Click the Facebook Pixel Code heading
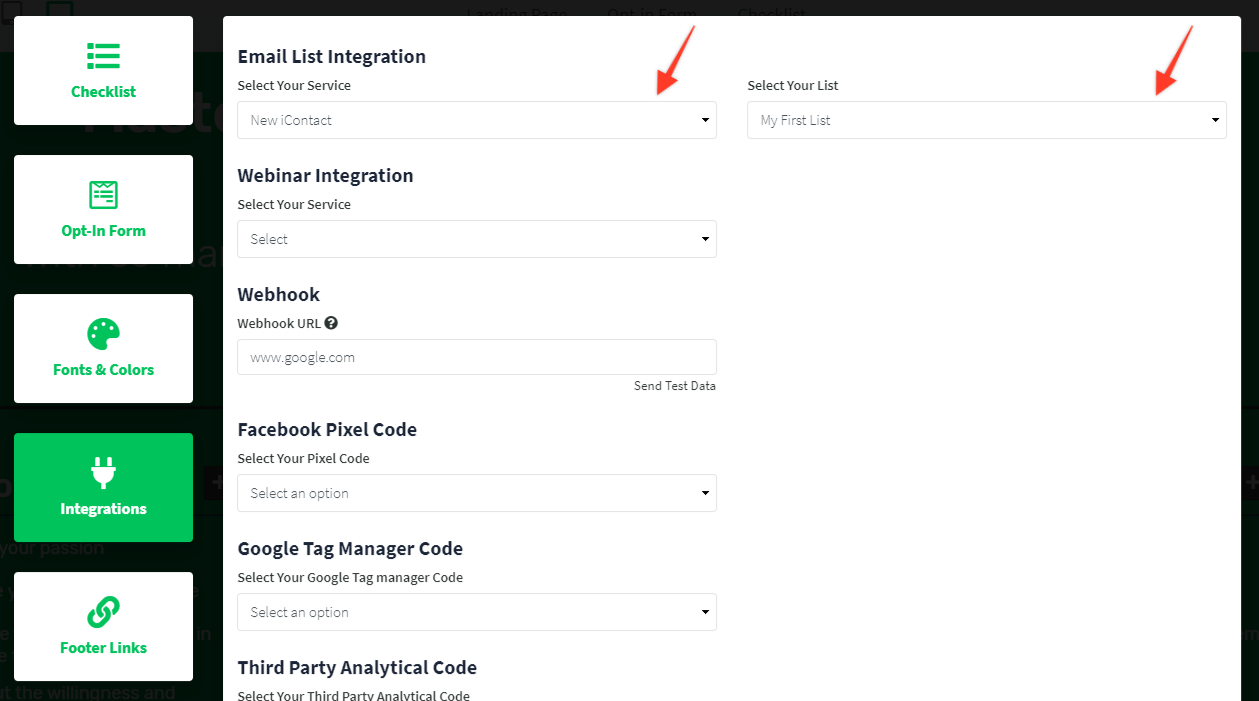This screenshot has width=1259, height=701. tap(327, 430)
